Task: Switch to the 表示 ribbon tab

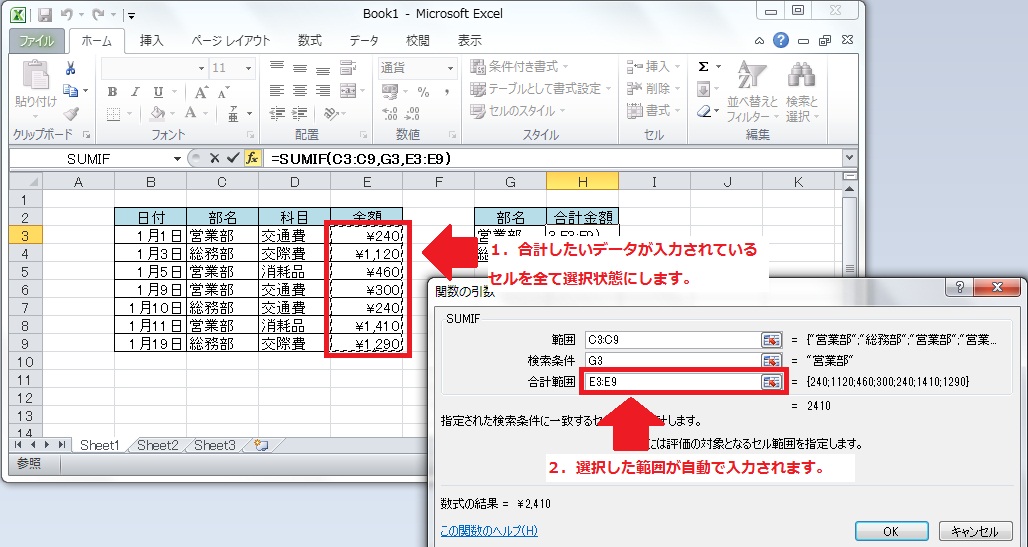Action: coord(469,41)
